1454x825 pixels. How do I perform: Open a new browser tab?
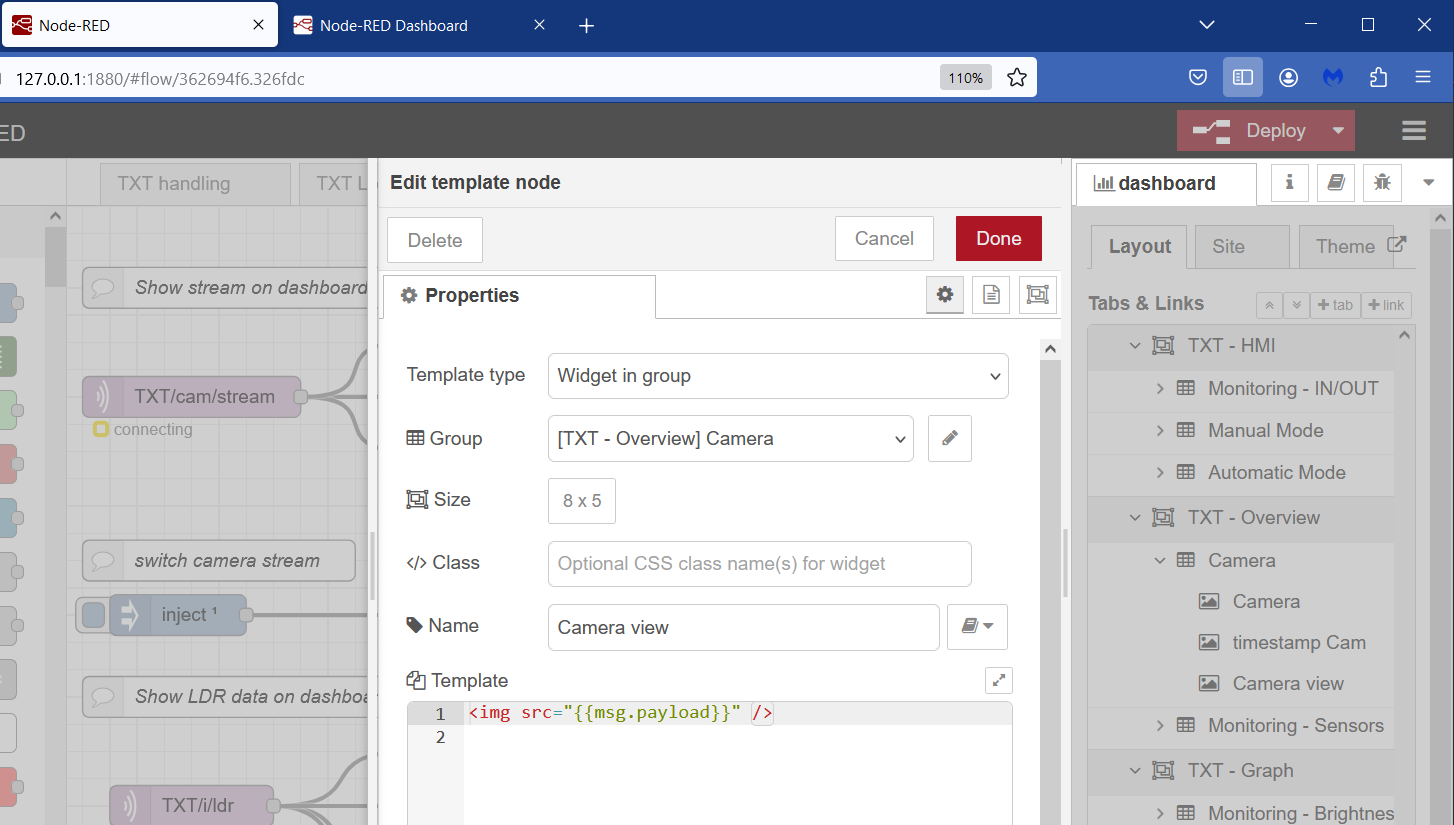(x=587, y=26)
